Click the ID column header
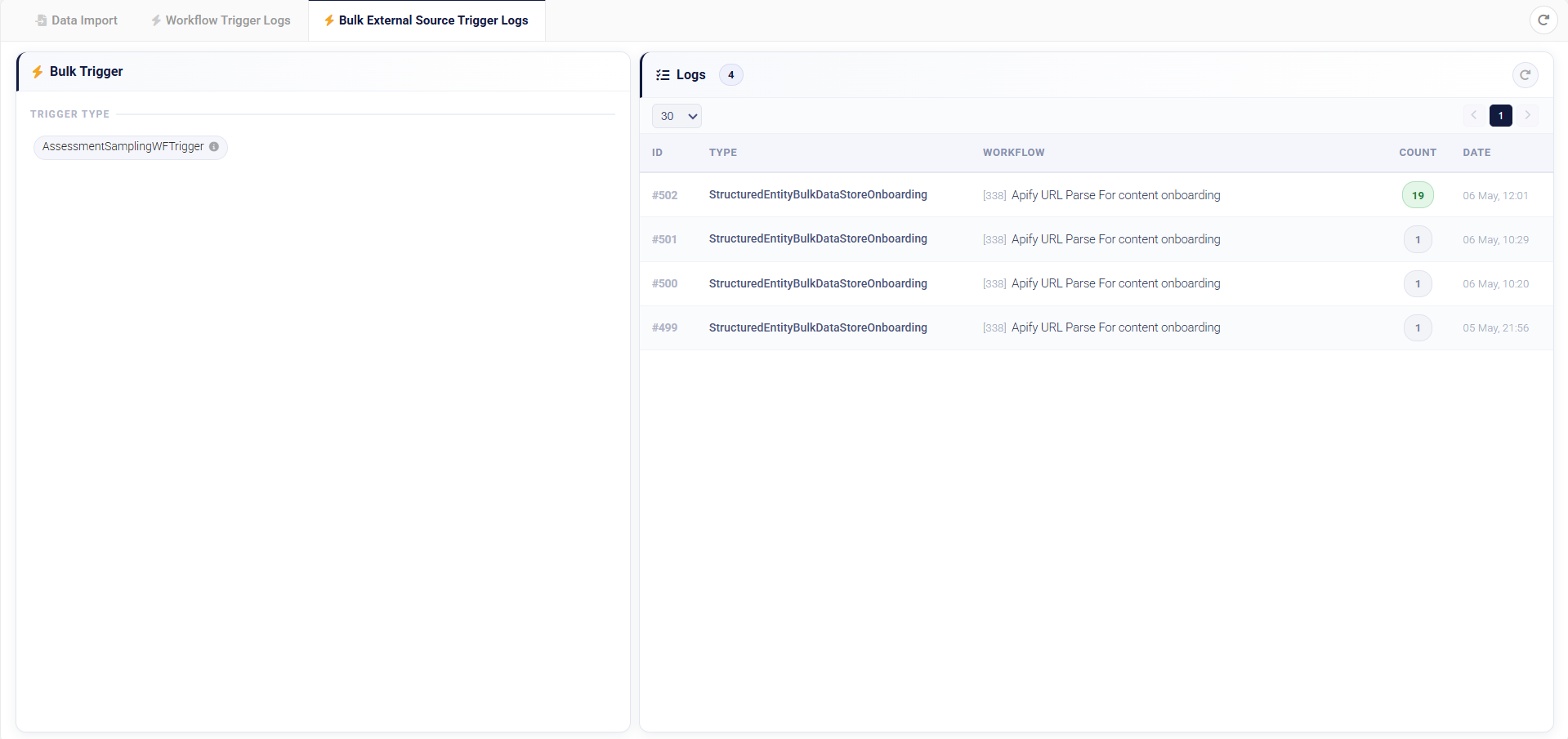The image size is (1568, 739). [x=657, y=153]
